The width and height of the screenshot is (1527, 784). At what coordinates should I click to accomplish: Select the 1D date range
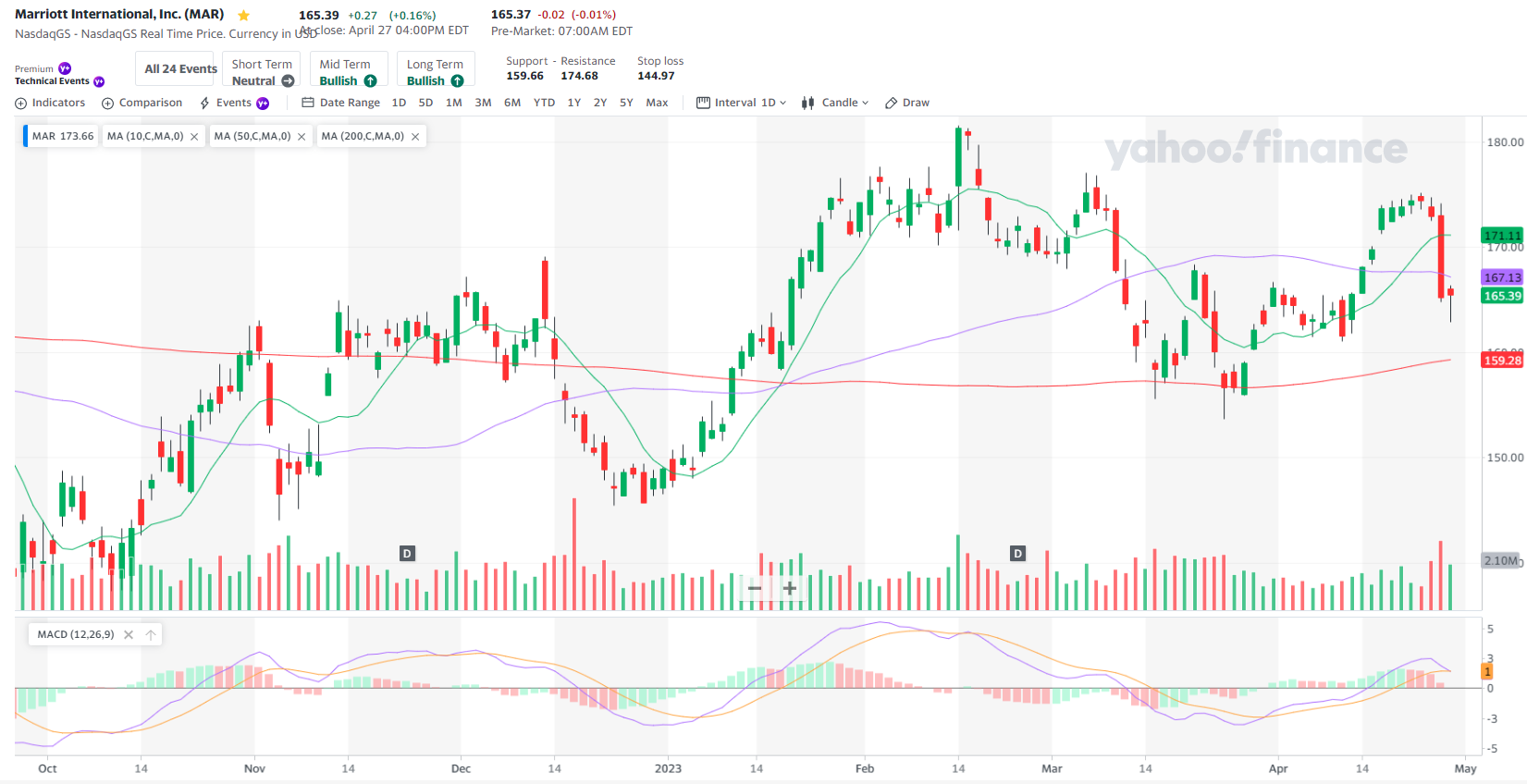pos(399,103)
